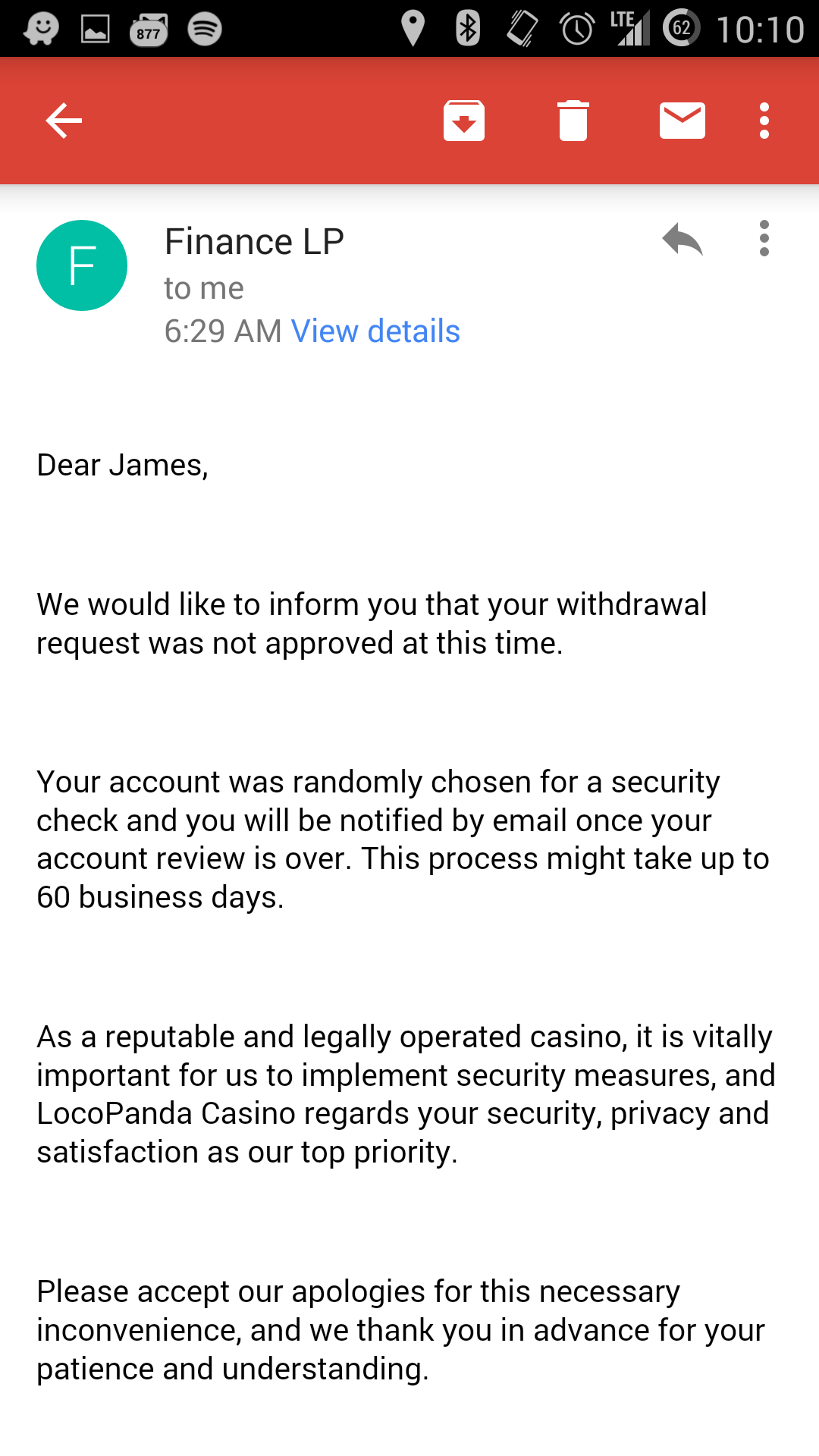Tap the picture notification icon
This screenshot has height=1456, width=819.
tap(96, 30)
